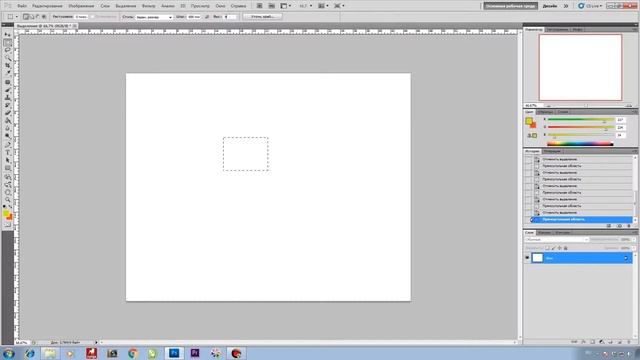Open the Изображение menu
This screenshot has height=360, width=640.
tap(81, 6)
